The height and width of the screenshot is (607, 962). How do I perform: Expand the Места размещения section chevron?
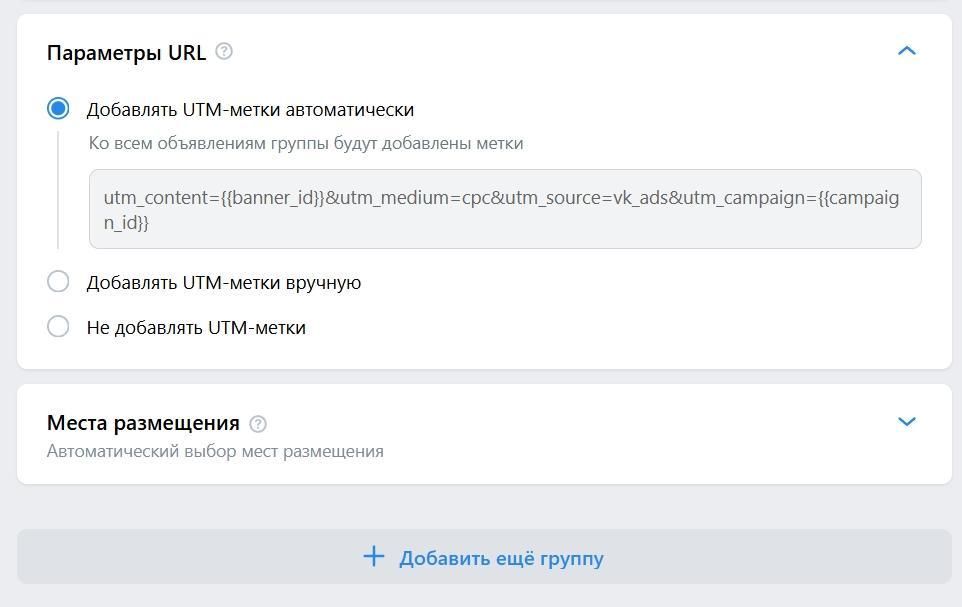point(906,422)
